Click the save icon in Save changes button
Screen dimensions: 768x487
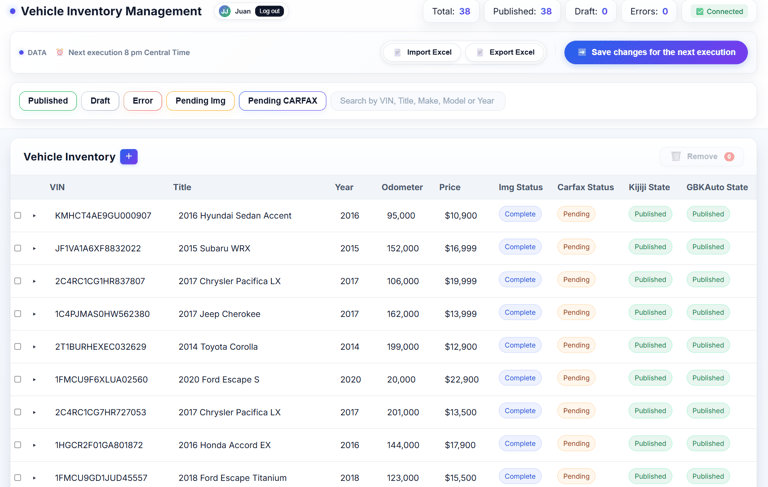(581, 52)
